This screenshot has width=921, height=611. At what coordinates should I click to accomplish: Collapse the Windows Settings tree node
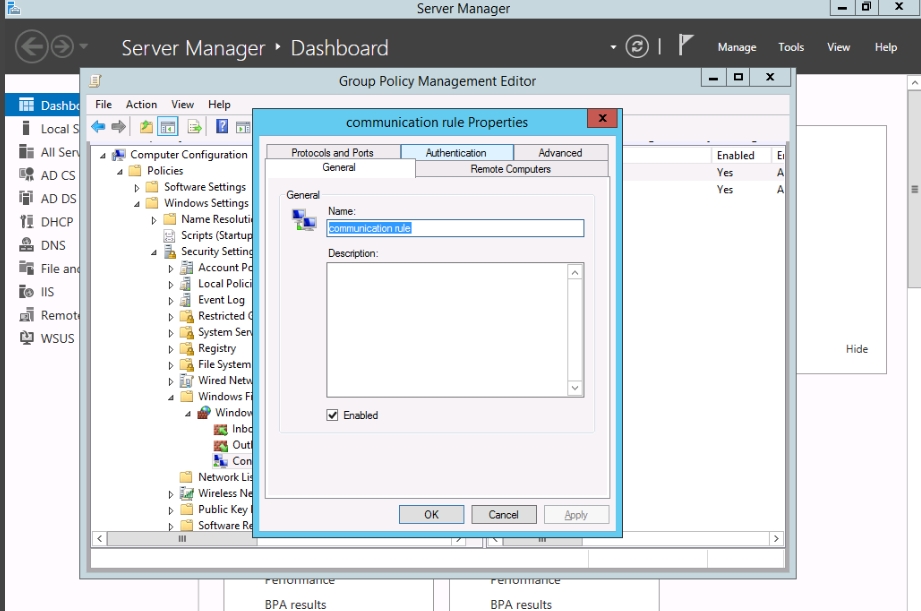(x=137, y=204)
